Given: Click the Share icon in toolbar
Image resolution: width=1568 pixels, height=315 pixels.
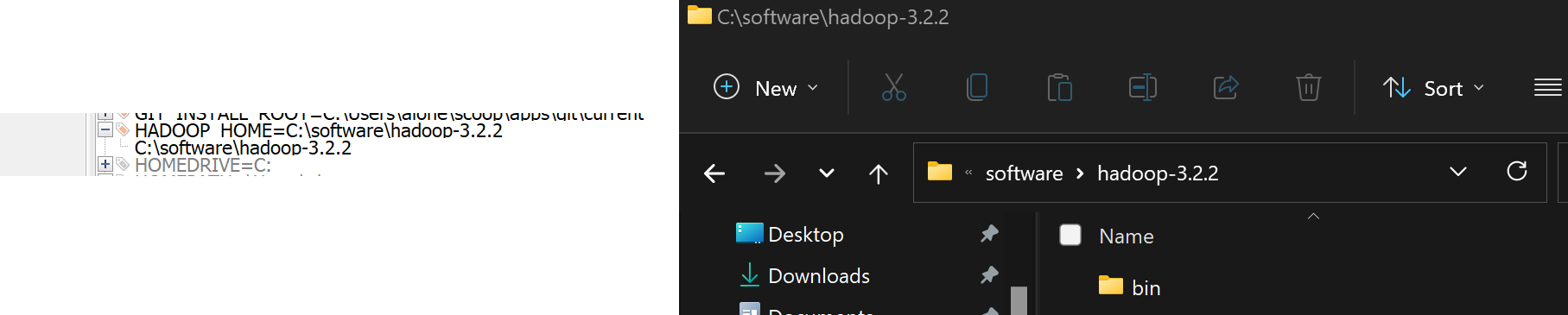Looking at the screenshot, I should [1226, 87].
